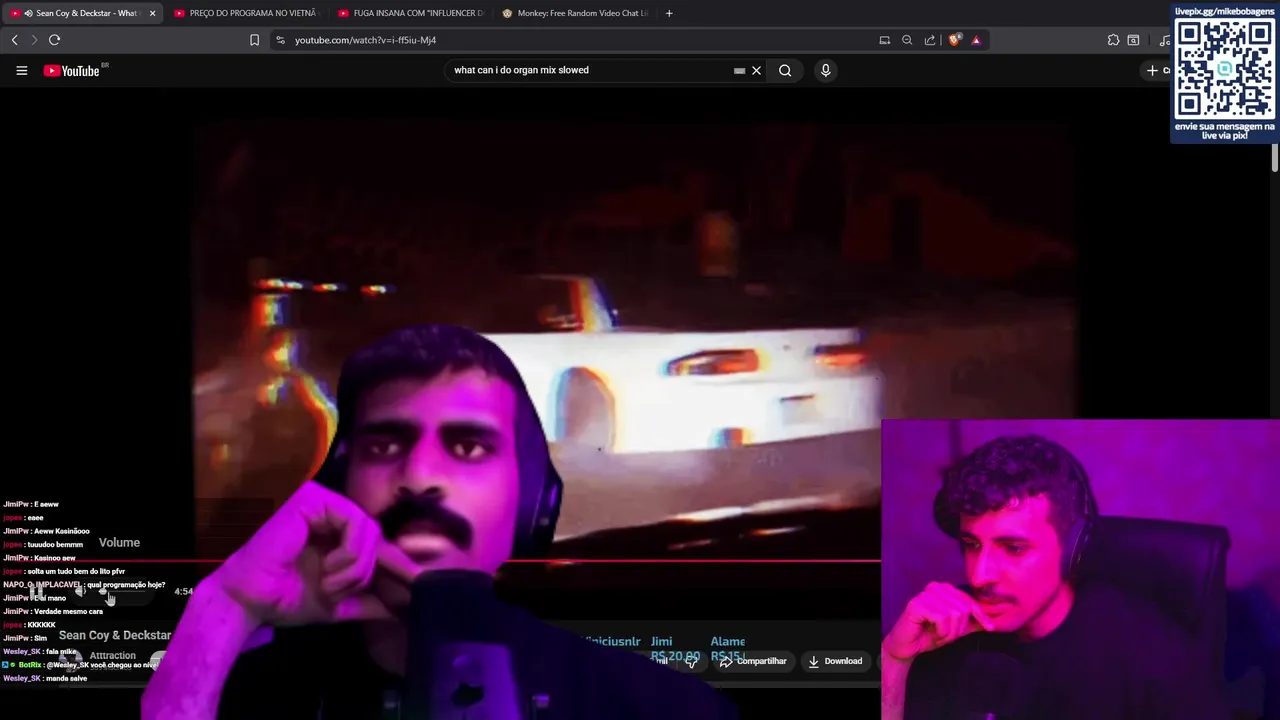Clear the YouTube search text
The height and width of the screenshot is (720, 1280).
tap(756, 70)
